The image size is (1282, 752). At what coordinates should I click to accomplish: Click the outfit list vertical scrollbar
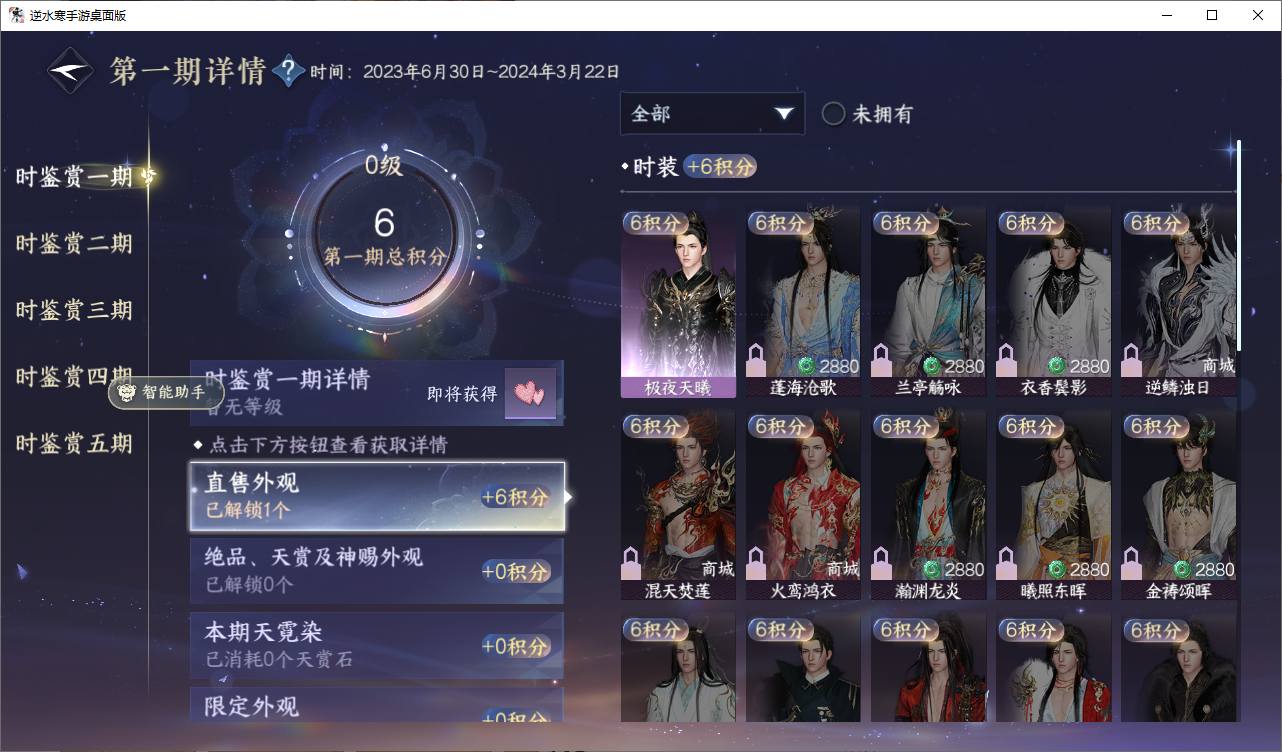1239,245
